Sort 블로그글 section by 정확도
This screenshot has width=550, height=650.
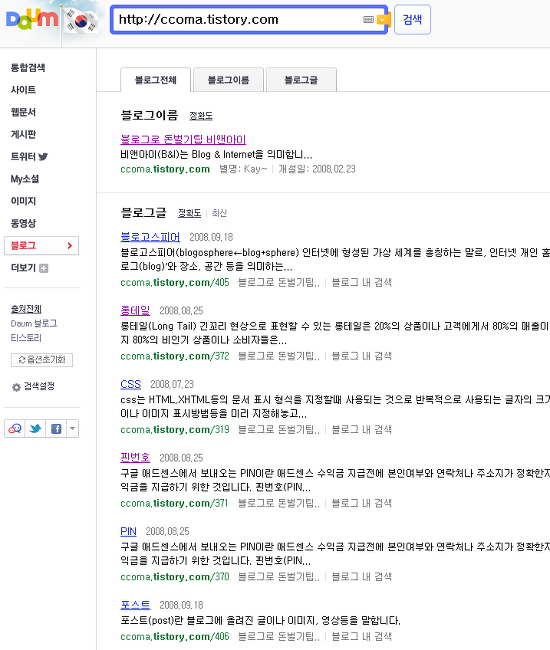click(189, 213)
